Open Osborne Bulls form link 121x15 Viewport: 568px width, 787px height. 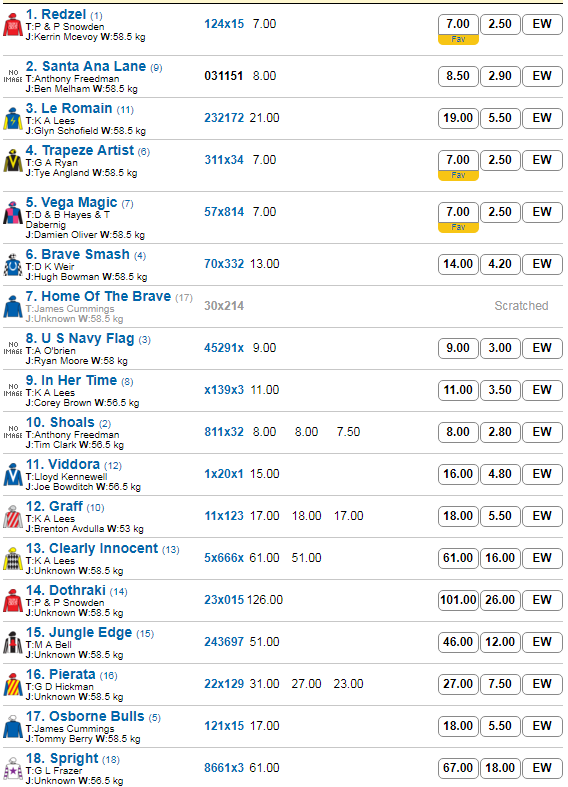(224, 726)
